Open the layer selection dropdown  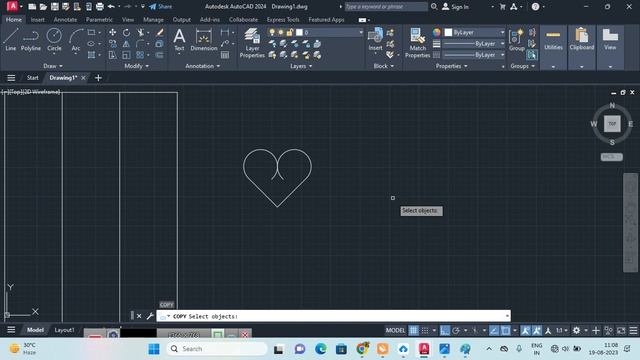tap(361, 32)
